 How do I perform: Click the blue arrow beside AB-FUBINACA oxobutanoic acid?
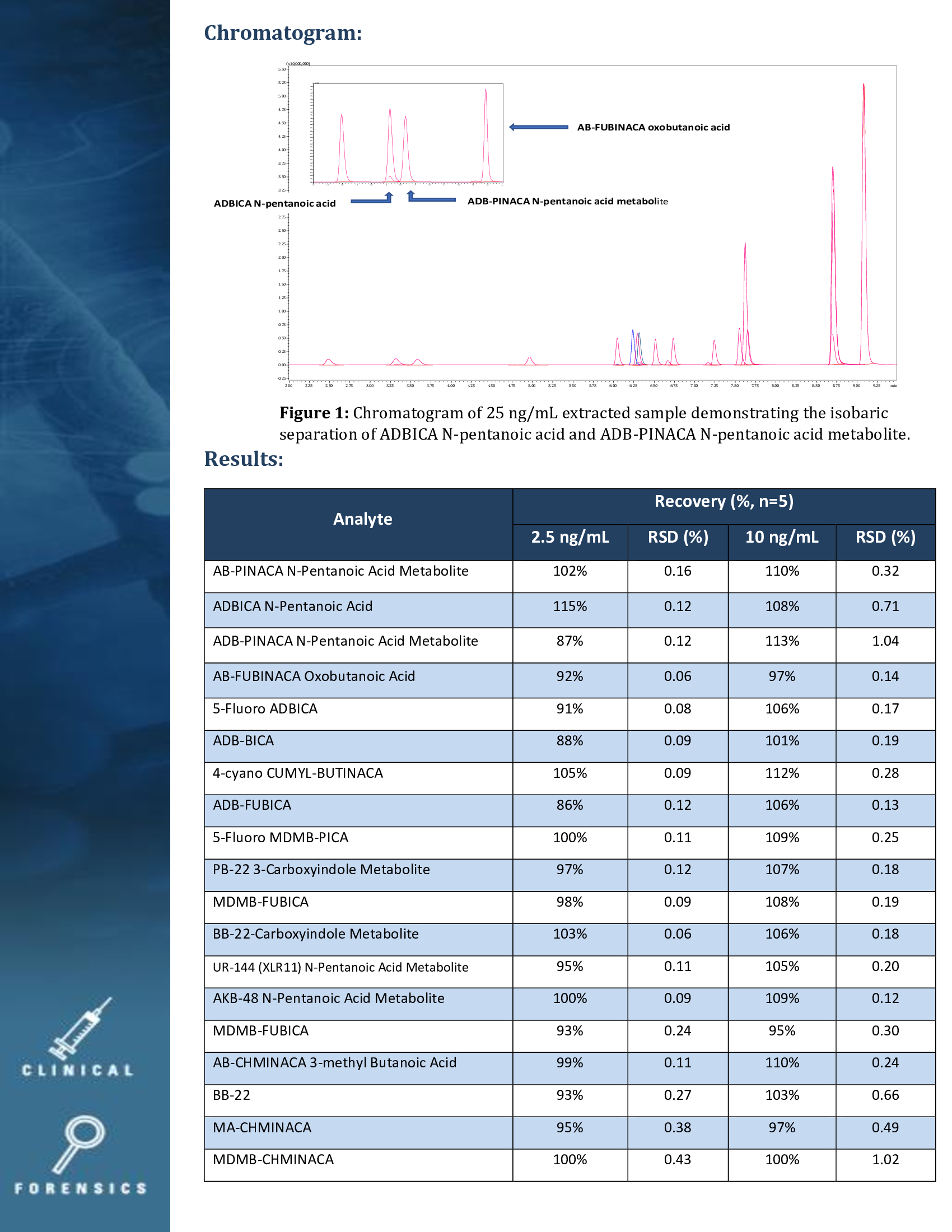538,127
